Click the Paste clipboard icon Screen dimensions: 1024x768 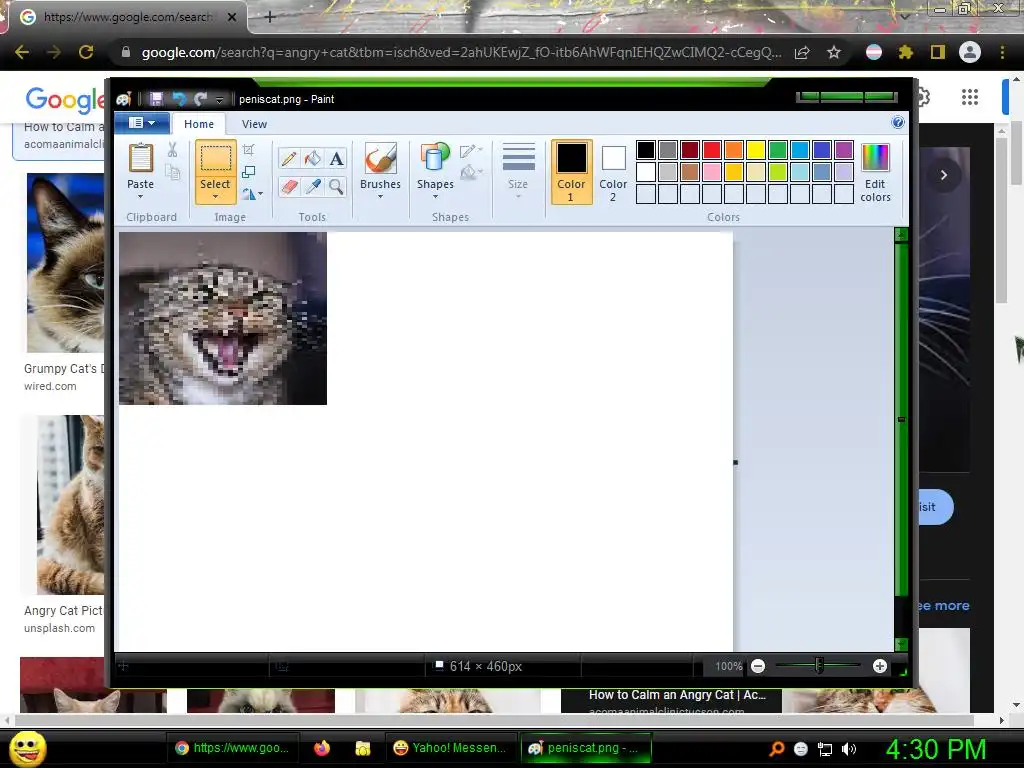pos(140,159)
